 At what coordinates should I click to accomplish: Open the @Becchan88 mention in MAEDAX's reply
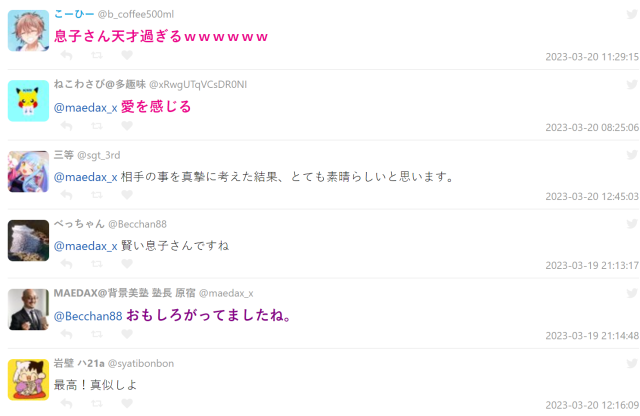pyautogui.click(x=88, y=316)
